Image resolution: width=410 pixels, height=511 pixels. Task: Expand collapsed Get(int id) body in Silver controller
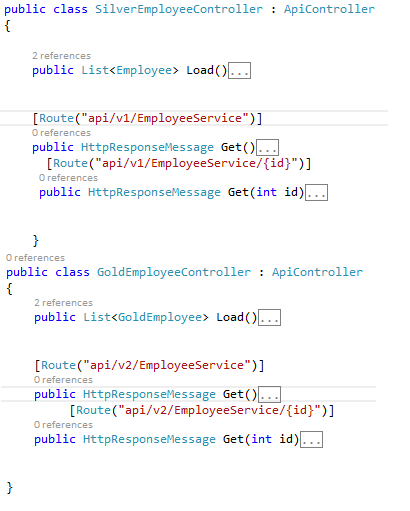click(x=317, y=193)
